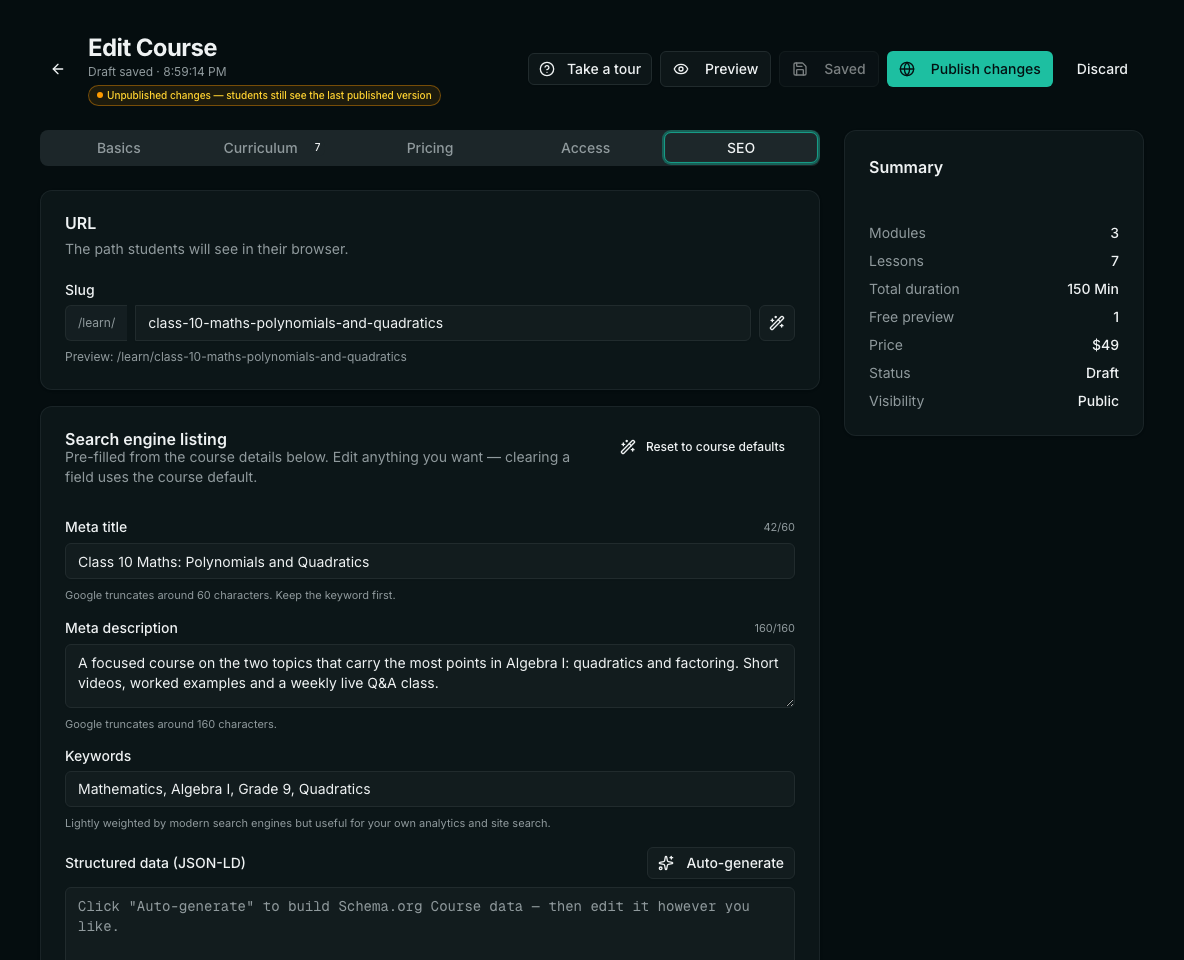Click the keywords helper text below field
This screenshot has height=960, width=1184.
point(307,823)
